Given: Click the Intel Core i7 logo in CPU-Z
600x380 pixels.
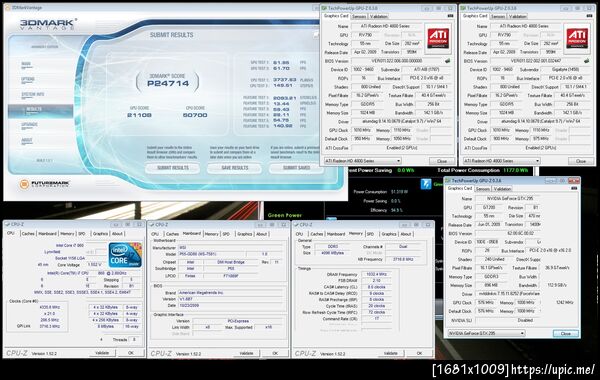Looking at the screenshot, I should pyautogui.click(x=125, y=254).
